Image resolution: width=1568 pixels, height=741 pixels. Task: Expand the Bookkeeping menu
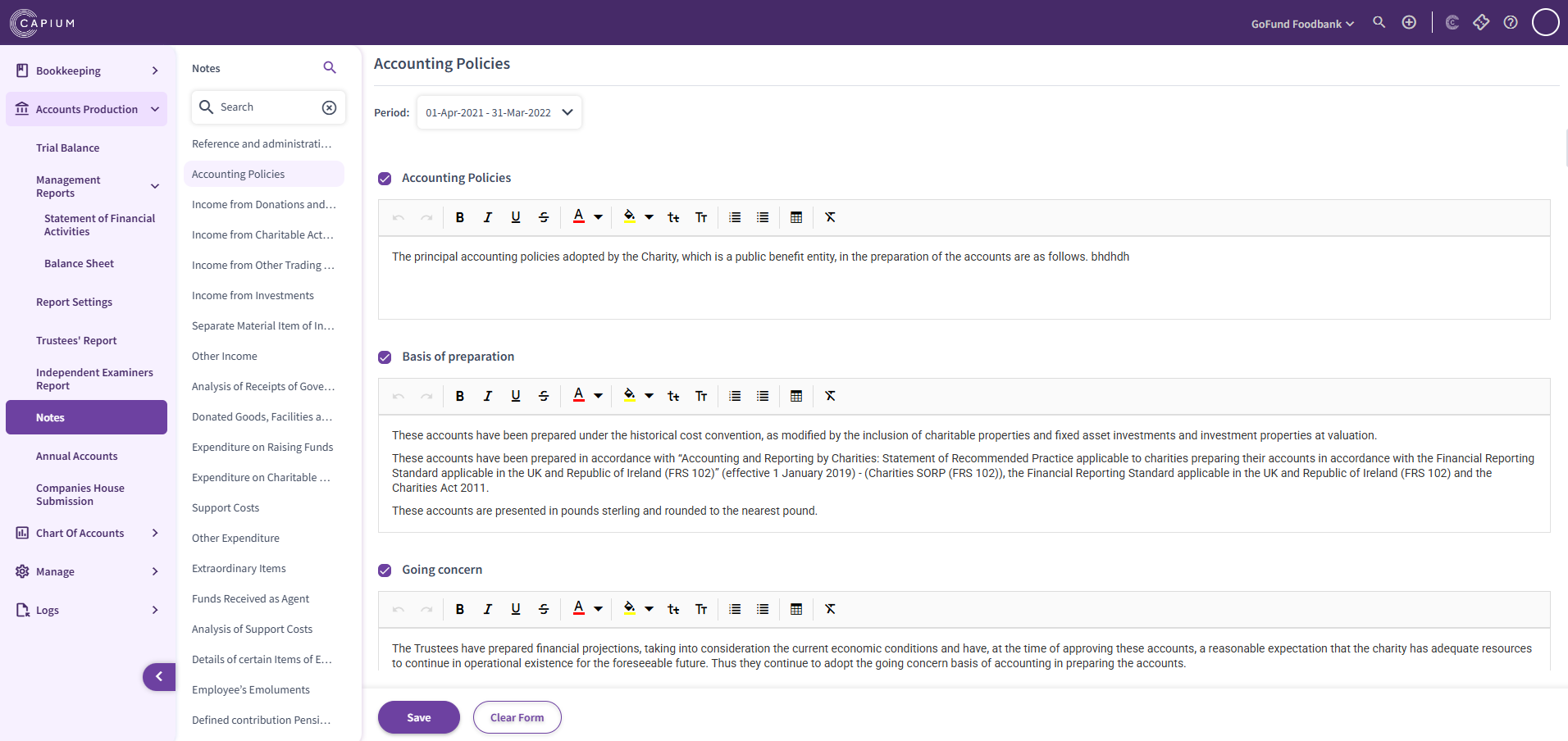click(87, 70)
